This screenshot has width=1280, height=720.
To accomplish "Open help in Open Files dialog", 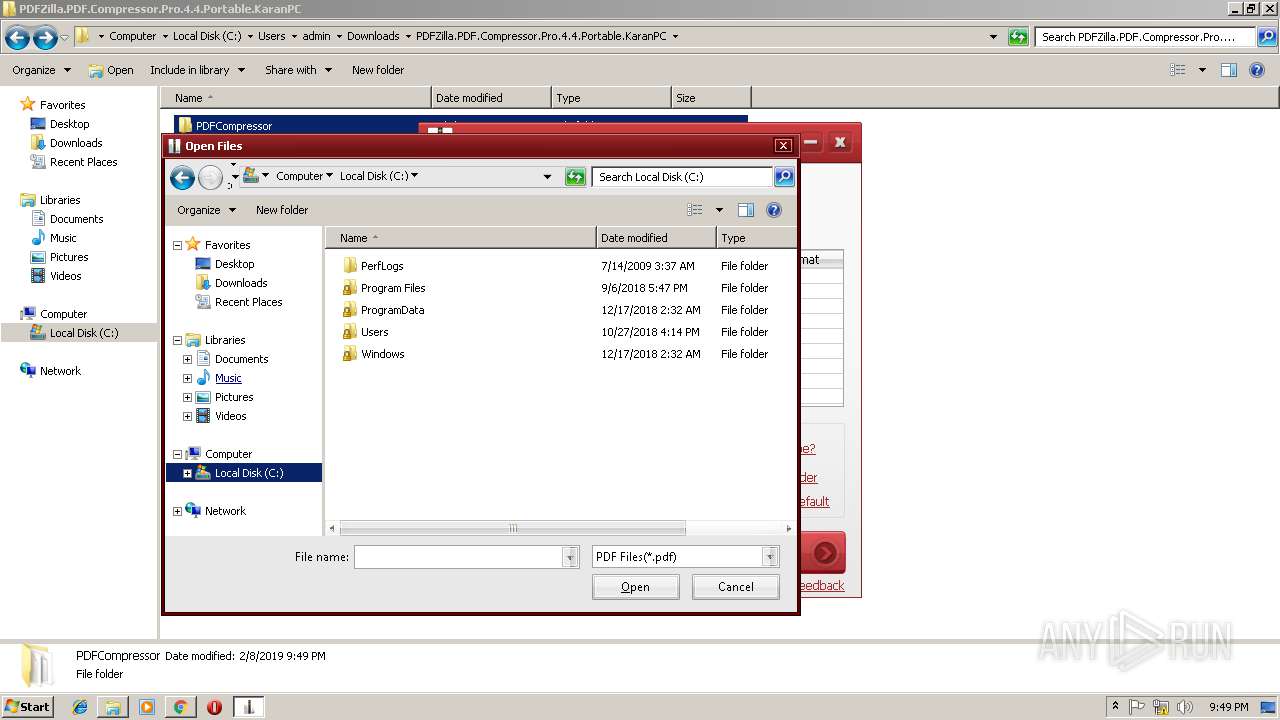I will point(773,210).
